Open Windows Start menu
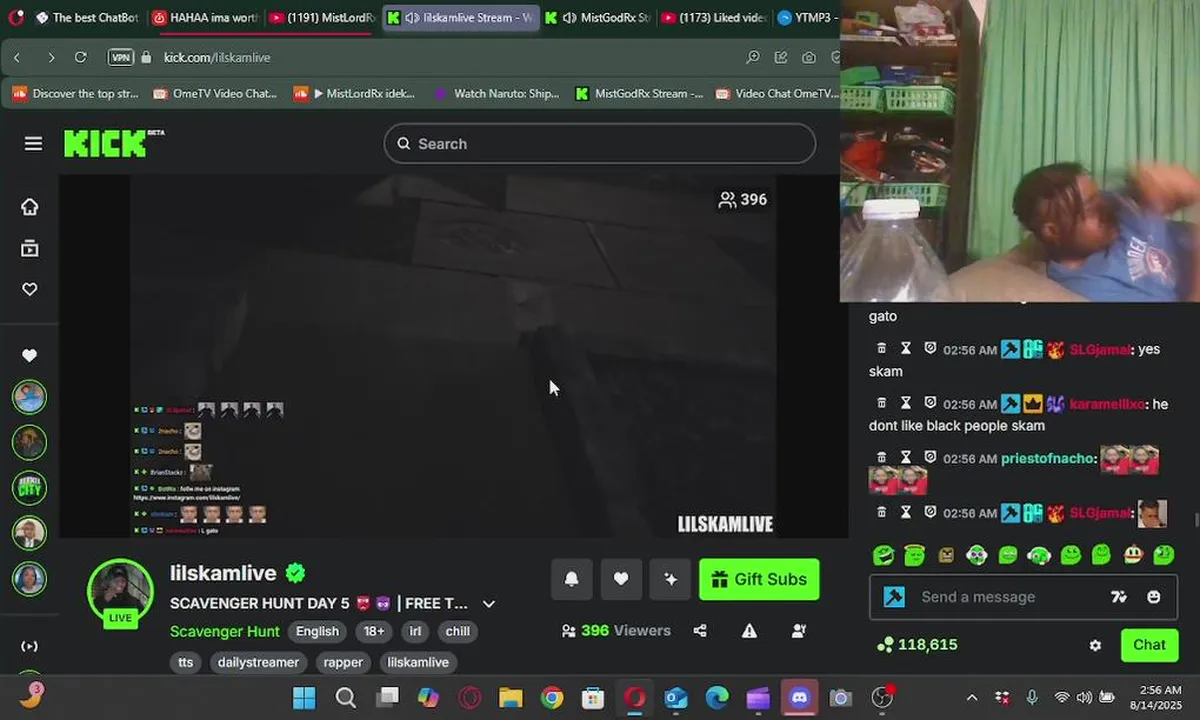 coord(304,698)
